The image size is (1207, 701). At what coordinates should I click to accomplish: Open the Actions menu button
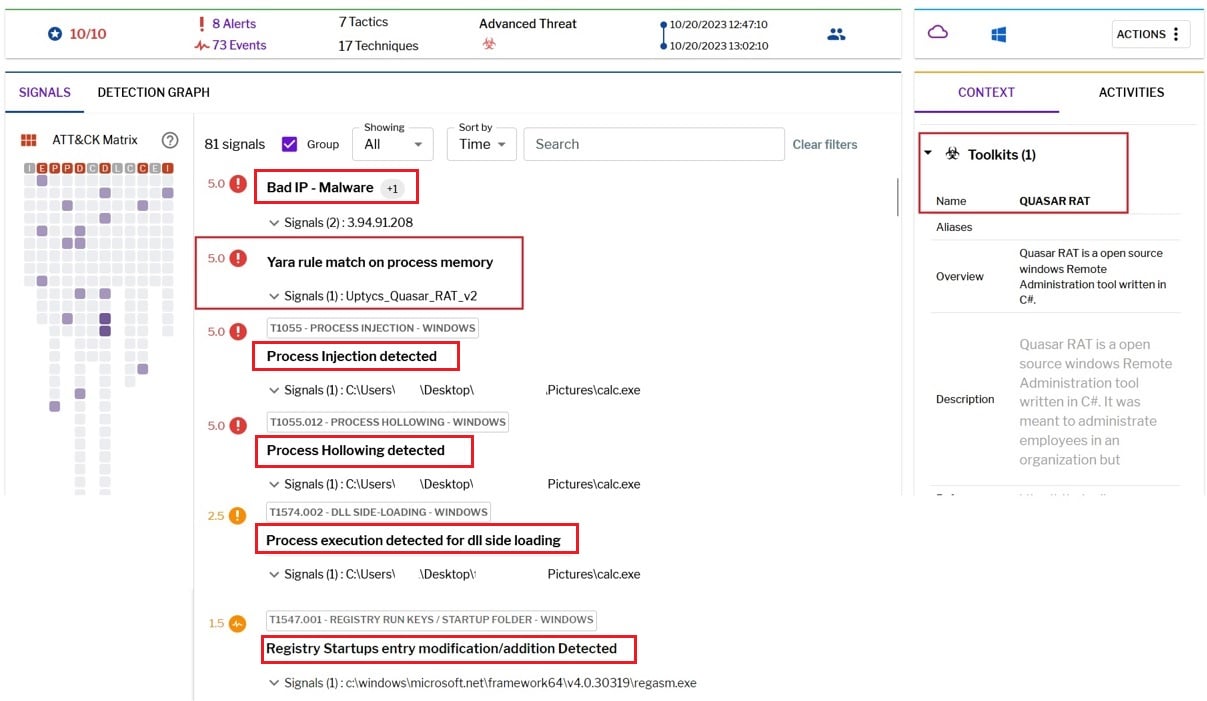tap(1150, 34)
